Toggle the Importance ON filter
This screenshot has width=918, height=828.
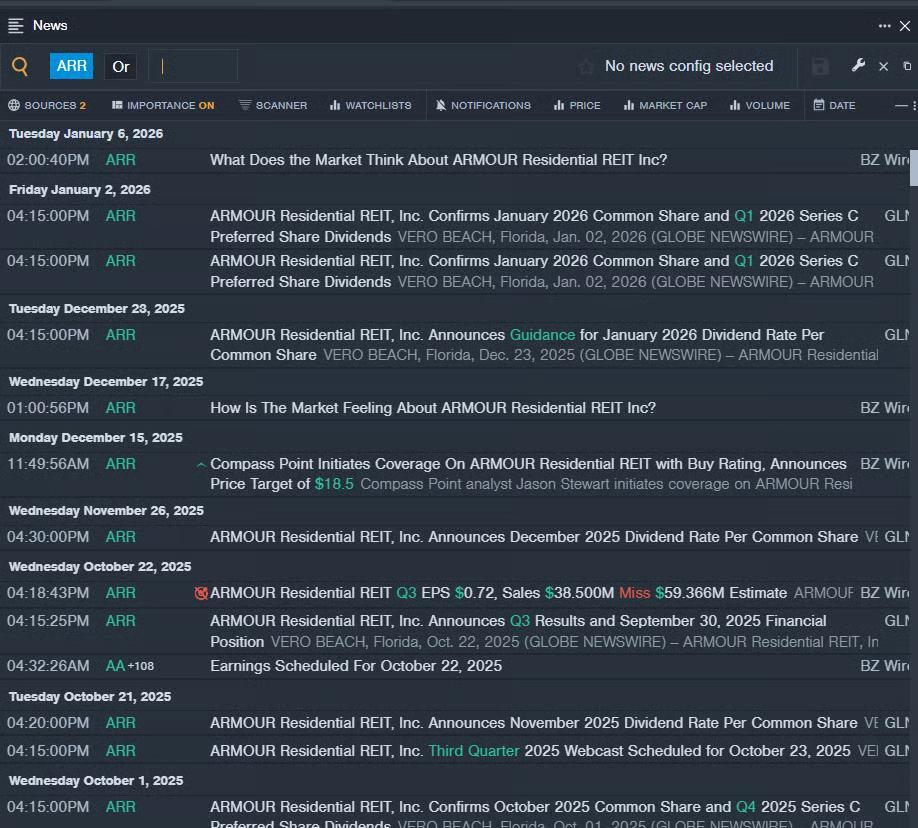pos(163,105)
